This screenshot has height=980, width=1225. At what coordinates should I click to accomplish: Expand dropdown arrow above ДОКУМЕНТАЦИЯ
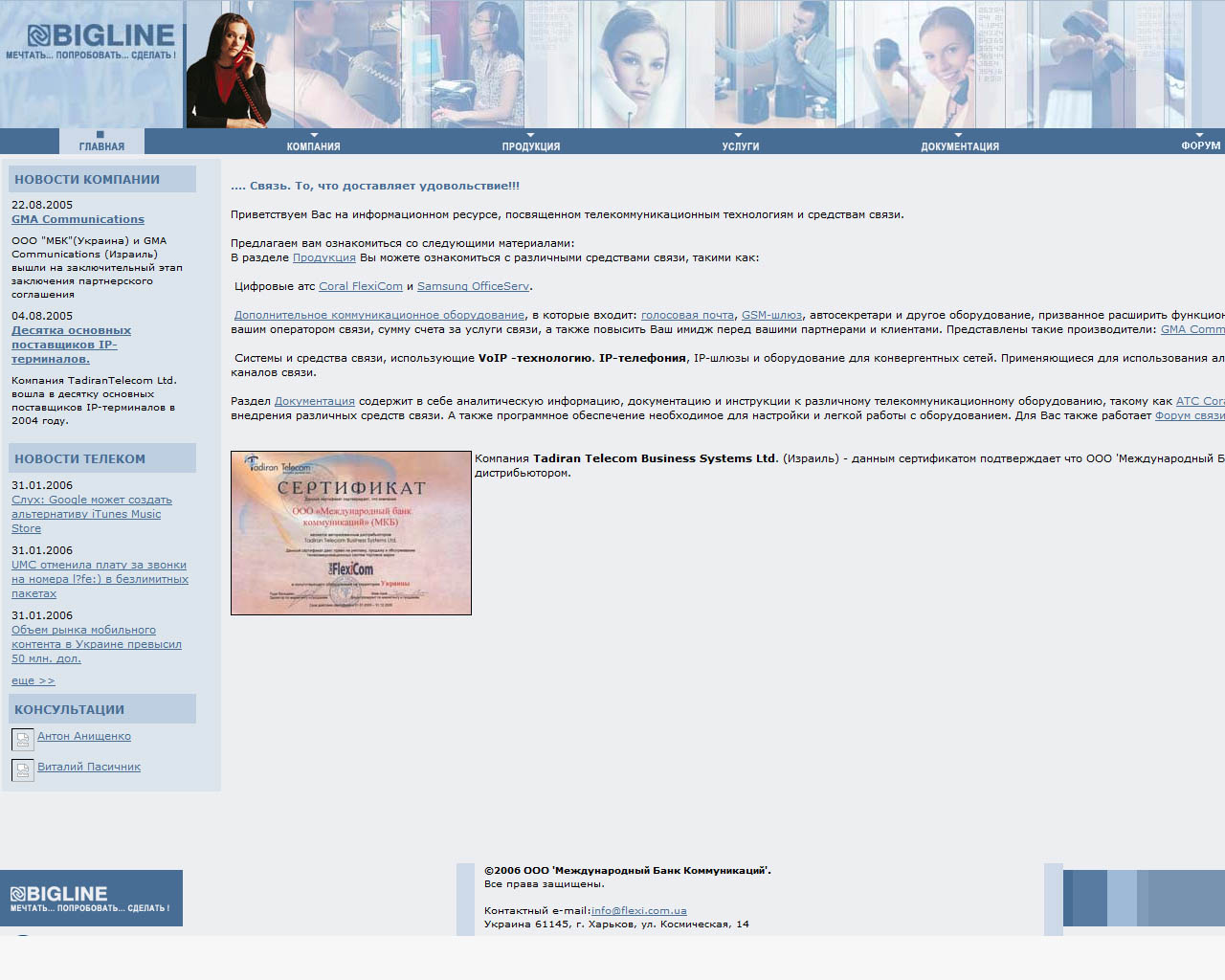(x=958, y=135)
